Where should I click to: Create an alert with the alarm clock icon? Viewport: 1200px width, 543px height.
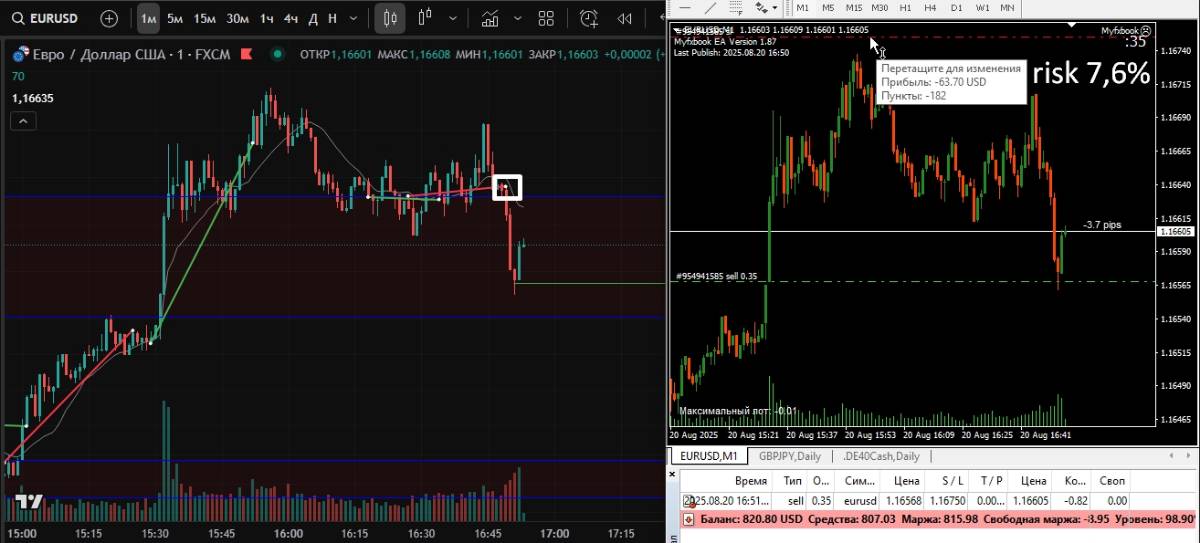pyautogui.click(x=590, y=18)
